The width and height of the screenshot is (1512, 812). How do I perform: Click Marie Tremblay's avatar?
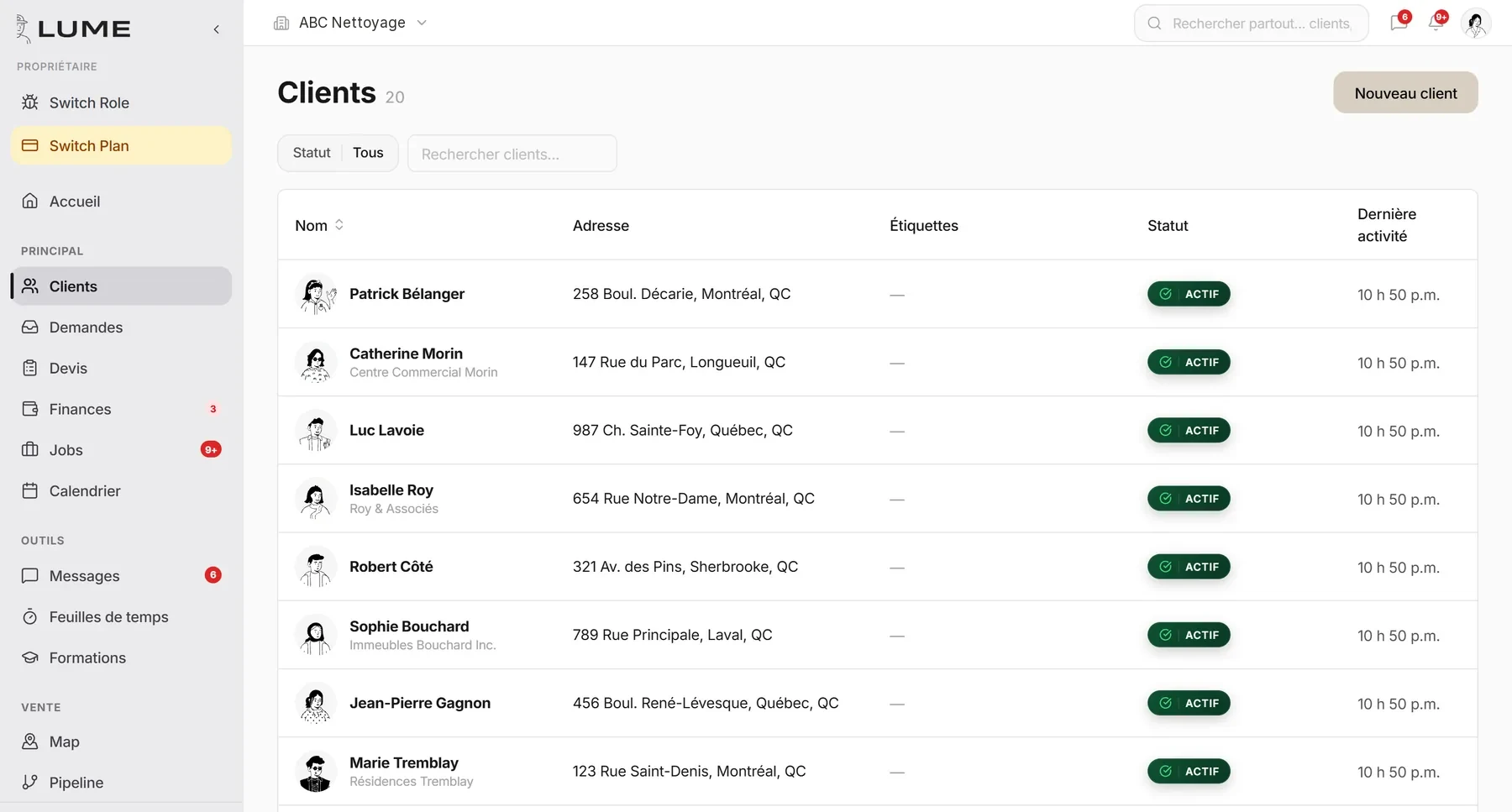[x=316, y=772]
